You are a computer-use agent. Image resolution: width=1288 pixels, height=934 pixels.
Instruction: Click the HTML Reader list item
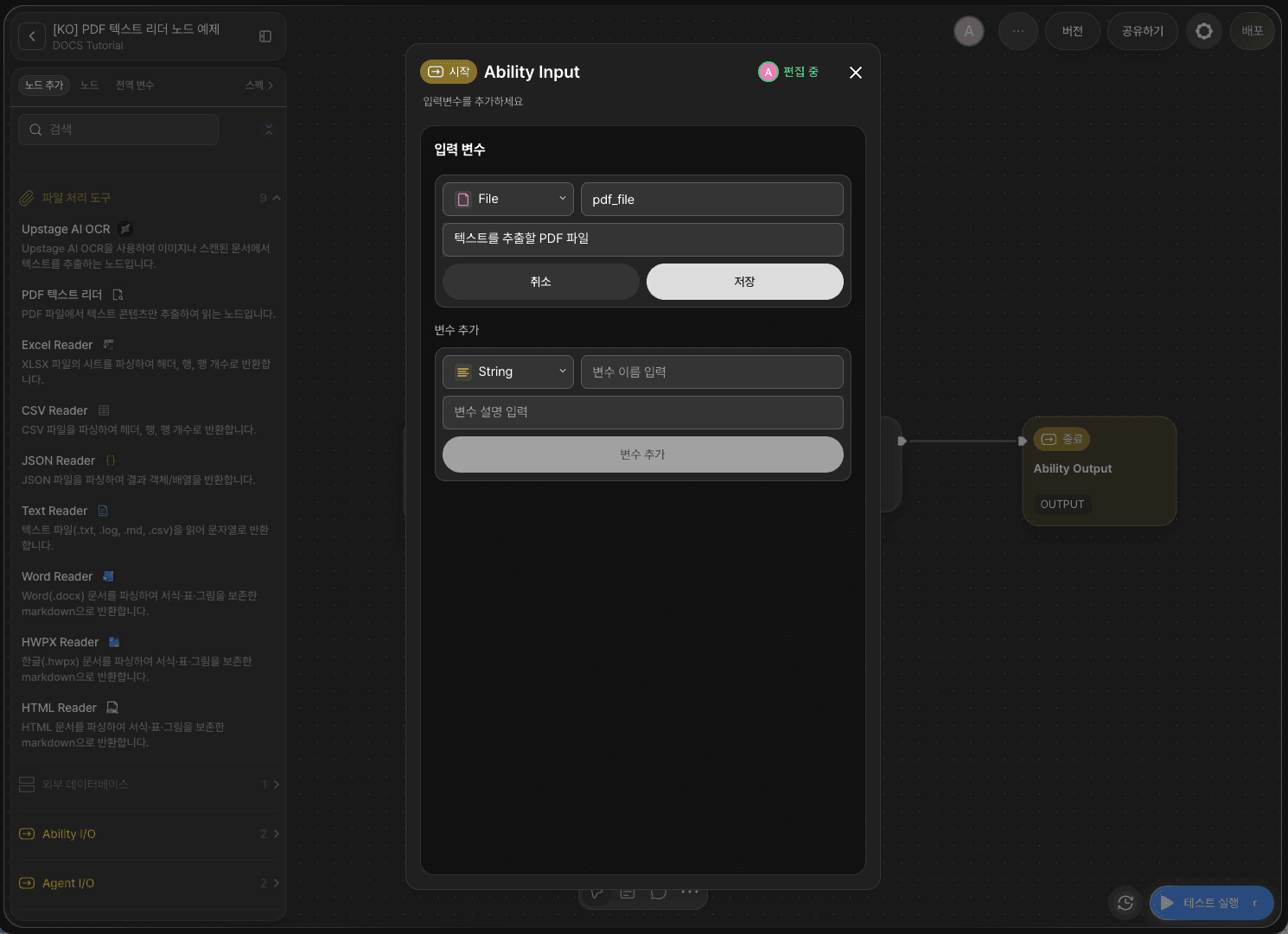[x=149, y=724]
